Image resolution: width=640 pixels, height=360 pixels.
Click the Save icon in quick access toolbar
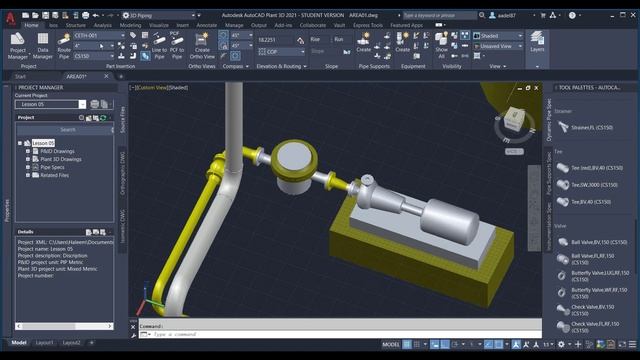(x=45, y=15)
